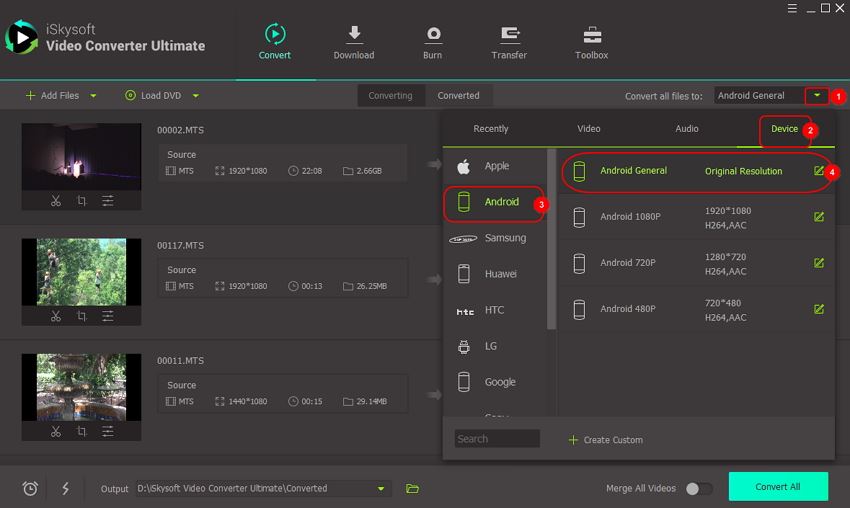Click trim scissors icon for 00002.MTS
The width and height of the screenshot is (850, 508).
tap(56, 201)
